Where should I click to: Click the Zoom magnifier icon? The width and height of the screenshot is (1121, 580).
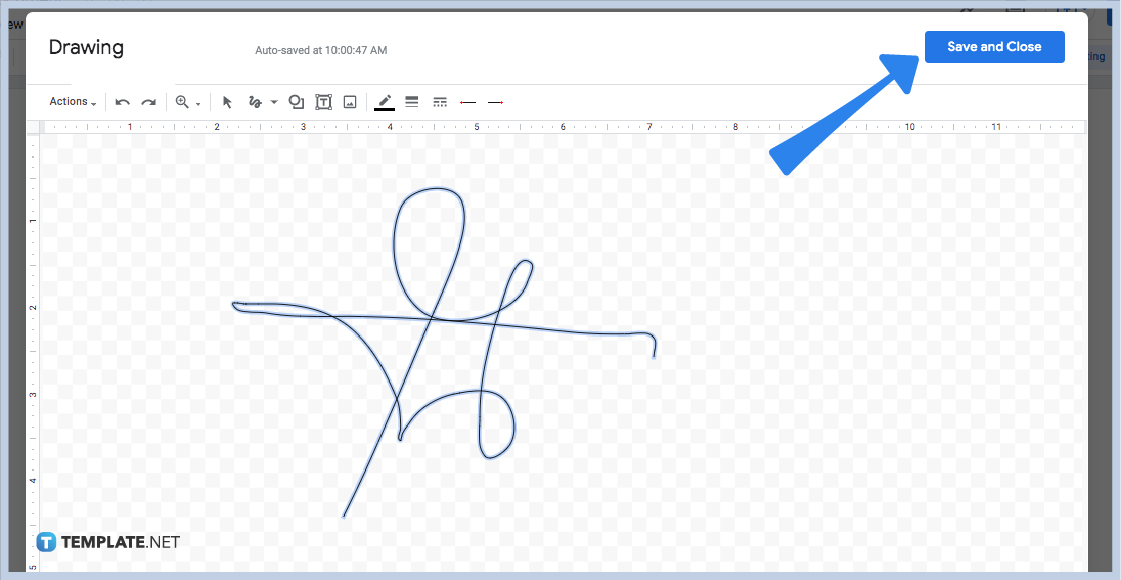click(x=182, y=101)
